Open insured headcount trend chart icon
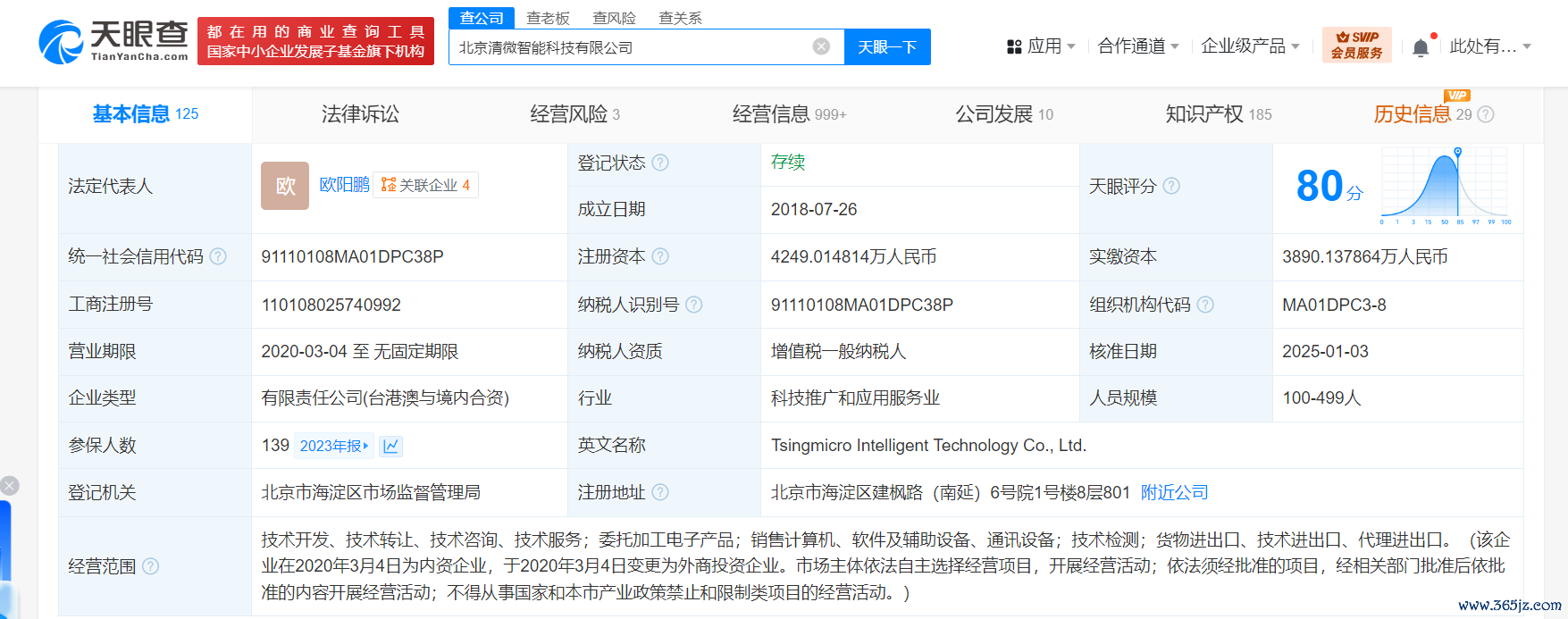Screen dimensions: 1568x619 (390, 446)
